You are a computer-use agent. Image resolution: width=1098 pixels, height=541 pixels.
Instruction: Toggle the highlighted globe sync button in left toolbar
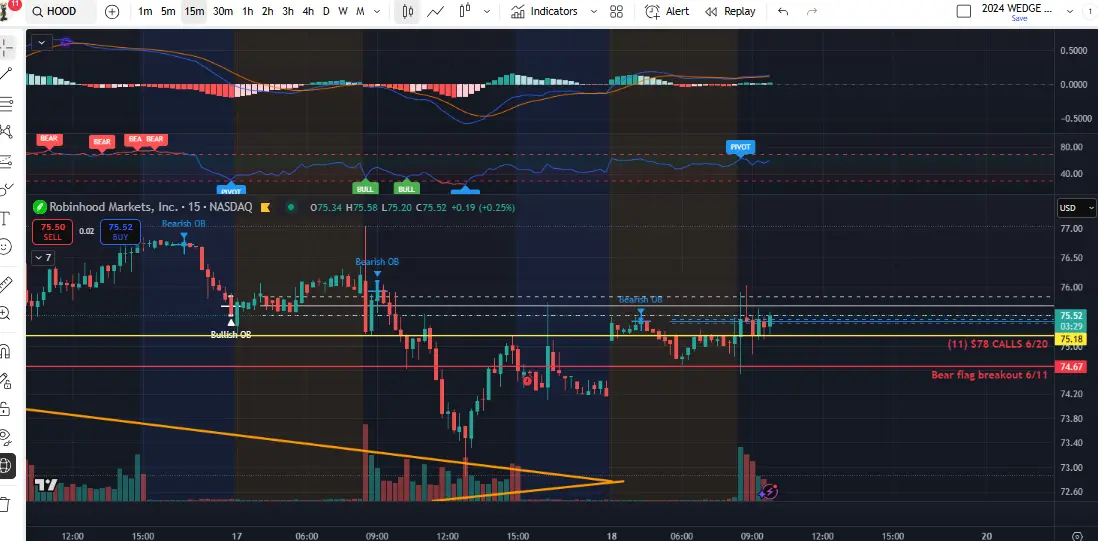(6, 465)
